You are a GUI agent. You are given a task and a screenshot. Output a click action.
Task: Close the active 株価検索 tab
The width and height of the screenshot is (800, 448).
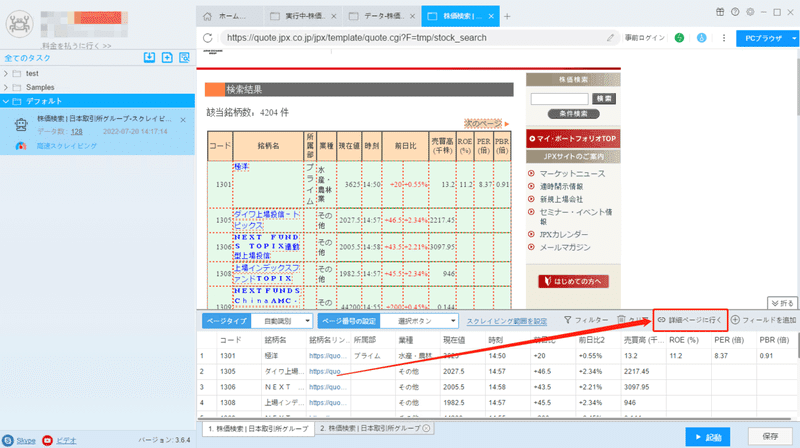tap(491, 16)
